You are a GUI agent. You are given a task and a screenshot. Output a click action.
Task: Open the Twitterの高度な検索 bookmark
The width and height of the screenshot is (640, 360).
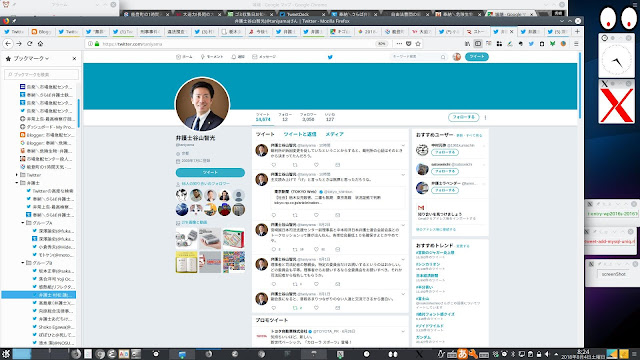(x=50, y=191)
